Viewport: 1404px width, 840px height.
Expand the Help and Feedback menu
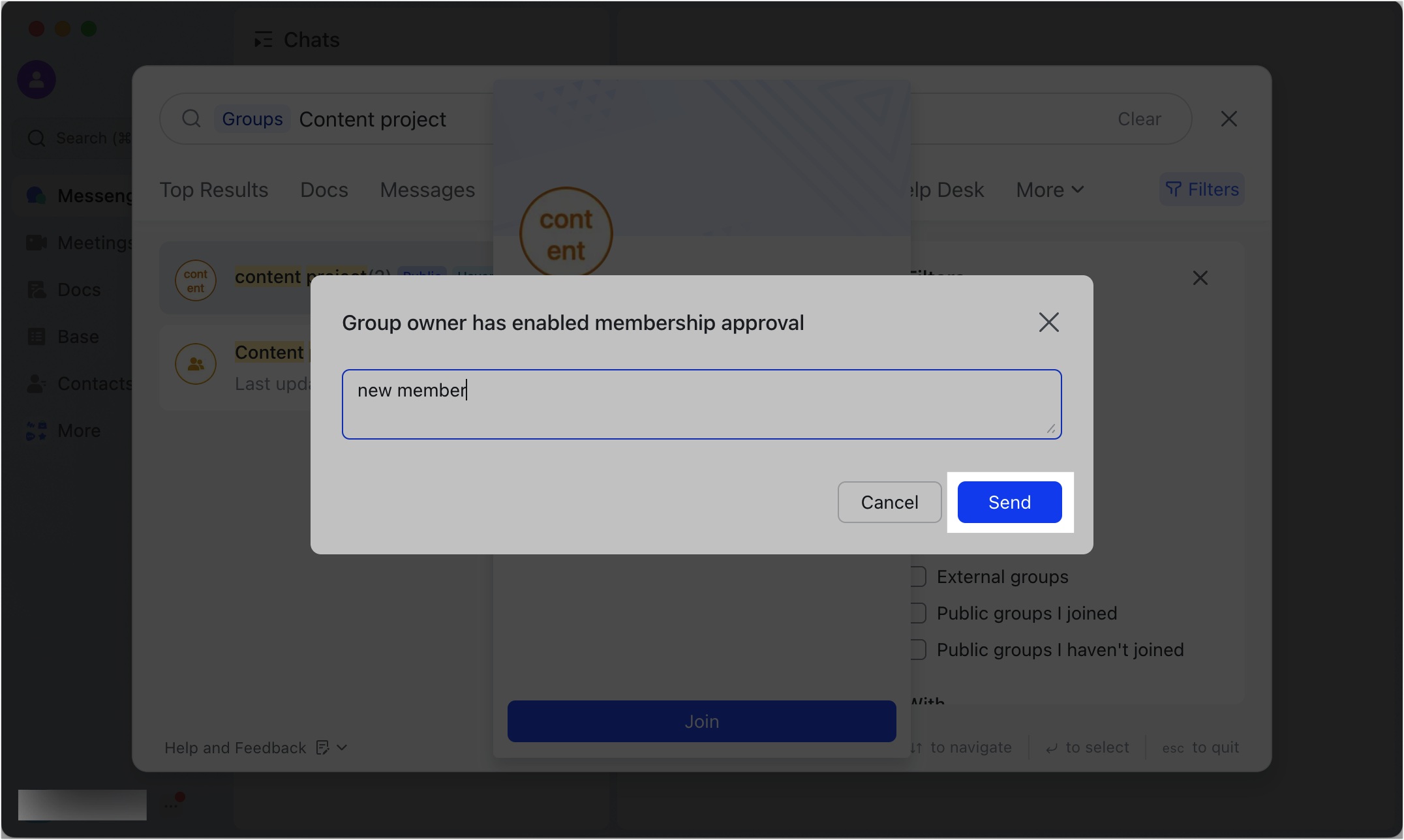click(x=342, y=747)
